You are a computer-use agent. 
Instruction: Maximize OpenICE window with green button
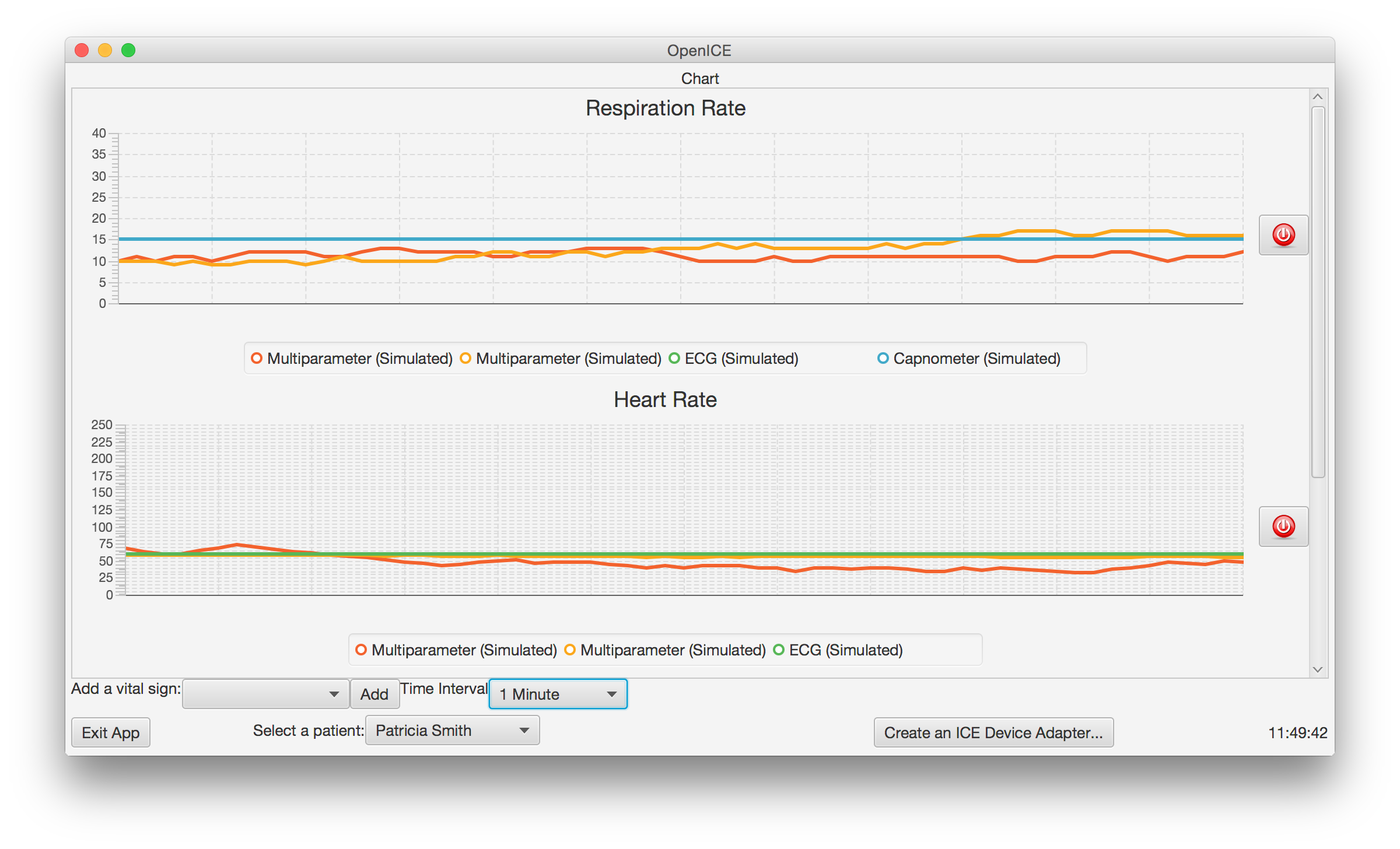(x=128, y=50)
